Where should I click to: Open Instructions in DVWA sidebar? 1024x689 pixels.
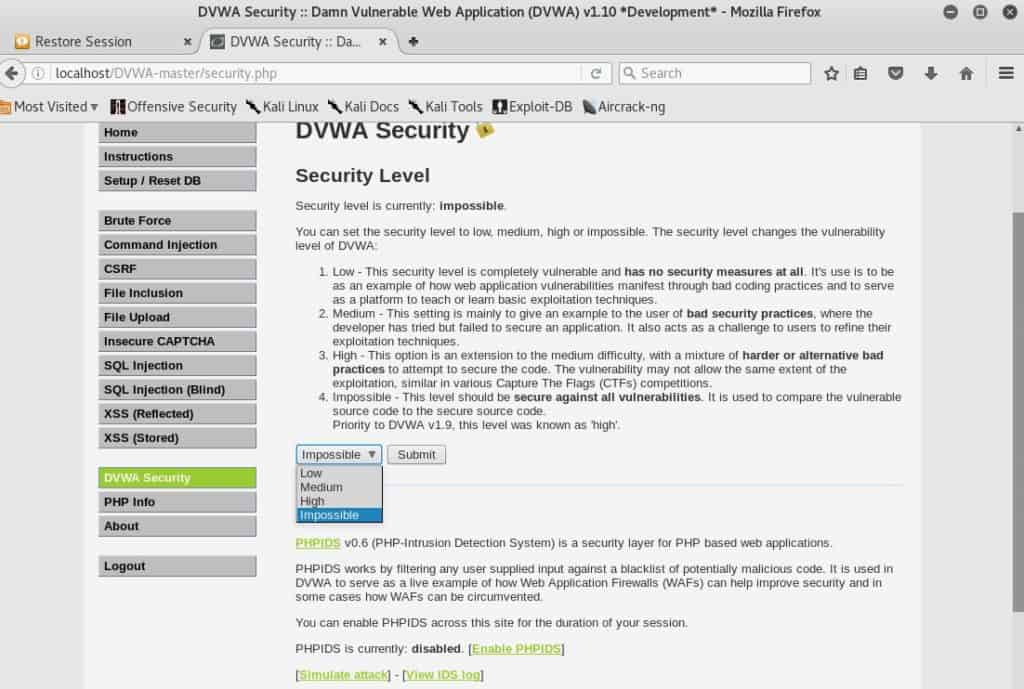[177, 156]
